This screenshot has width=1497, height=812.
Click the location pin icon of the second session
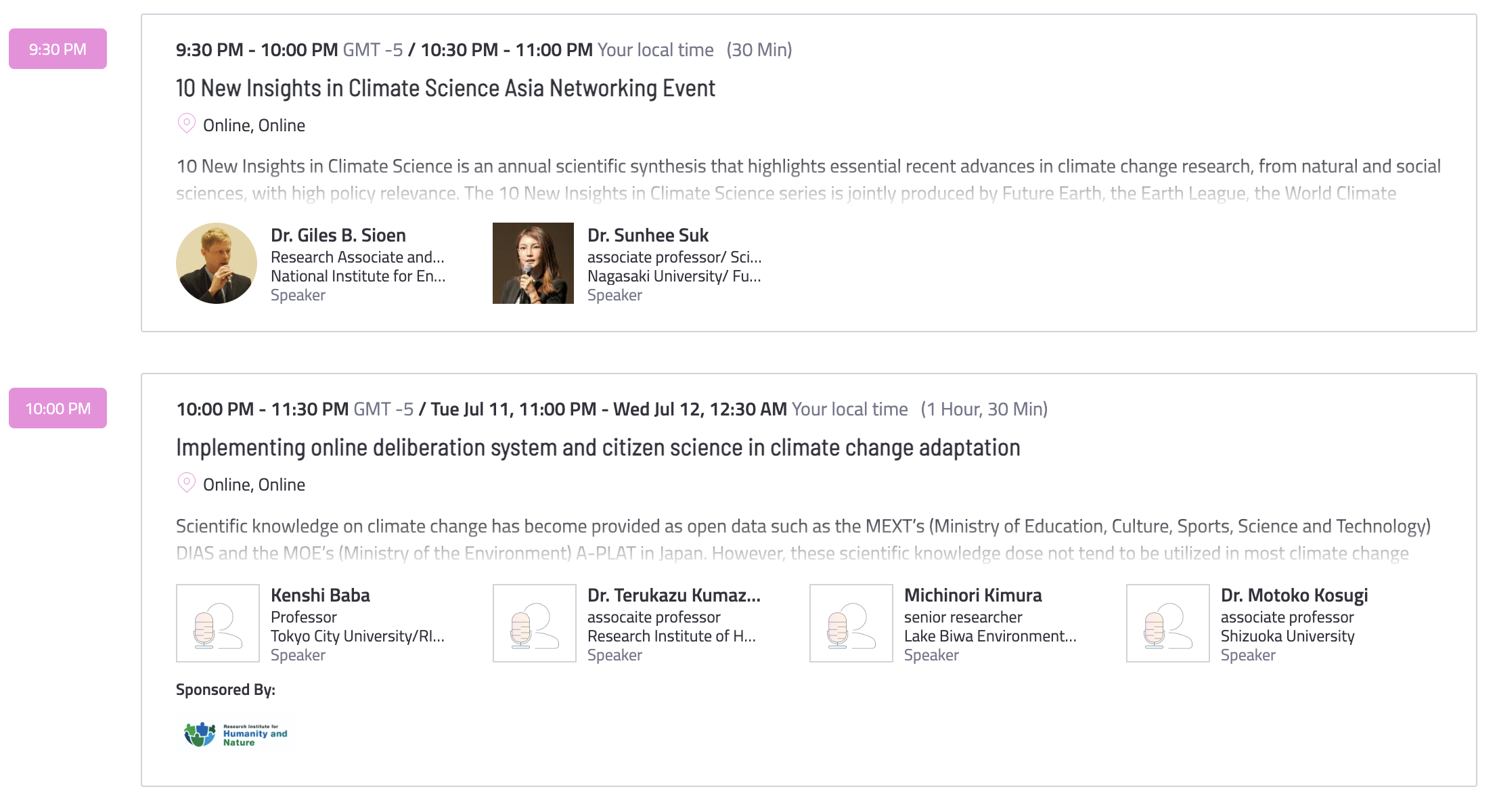click(186, 483)
